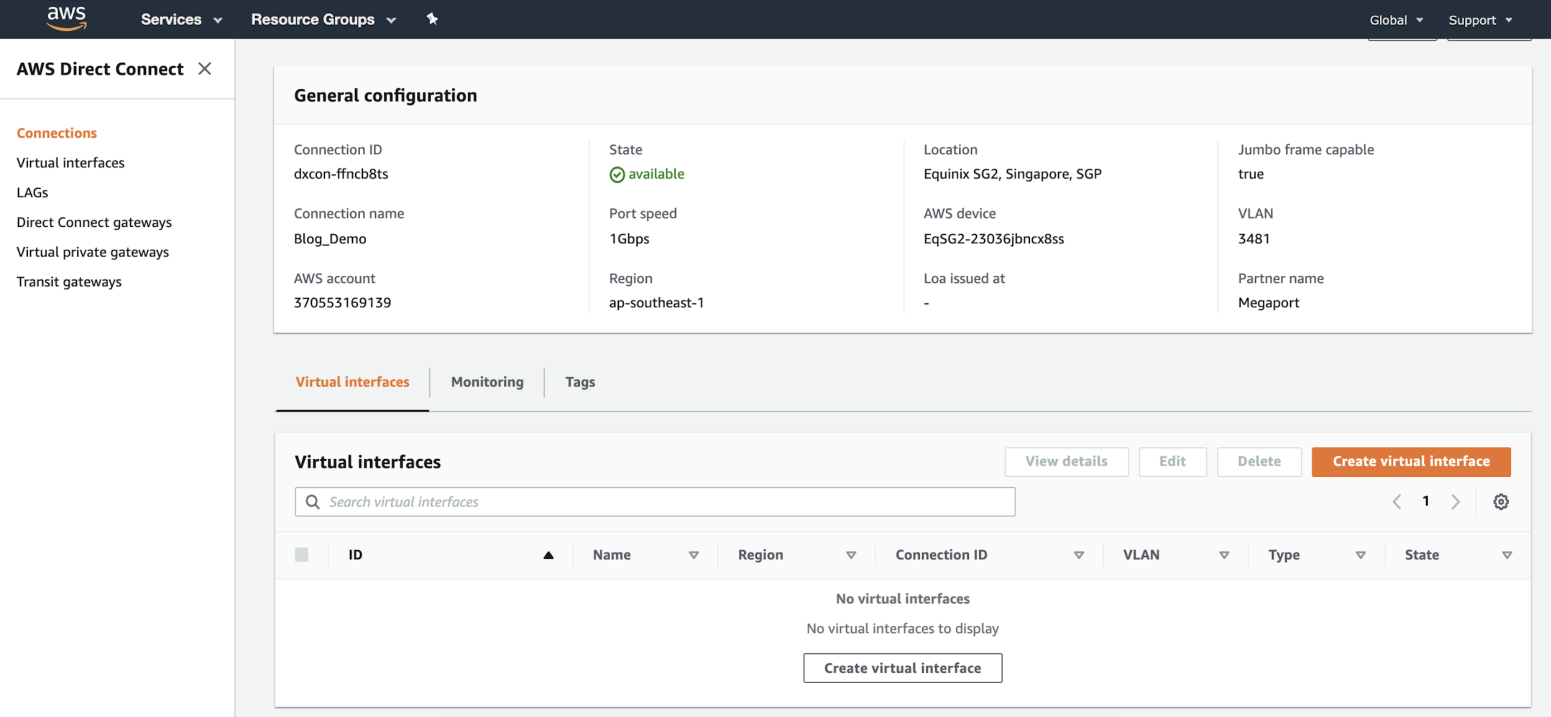Click the magnifier icon in the search bar
This screenshot has width=1551, height=717.
[312, 501]
